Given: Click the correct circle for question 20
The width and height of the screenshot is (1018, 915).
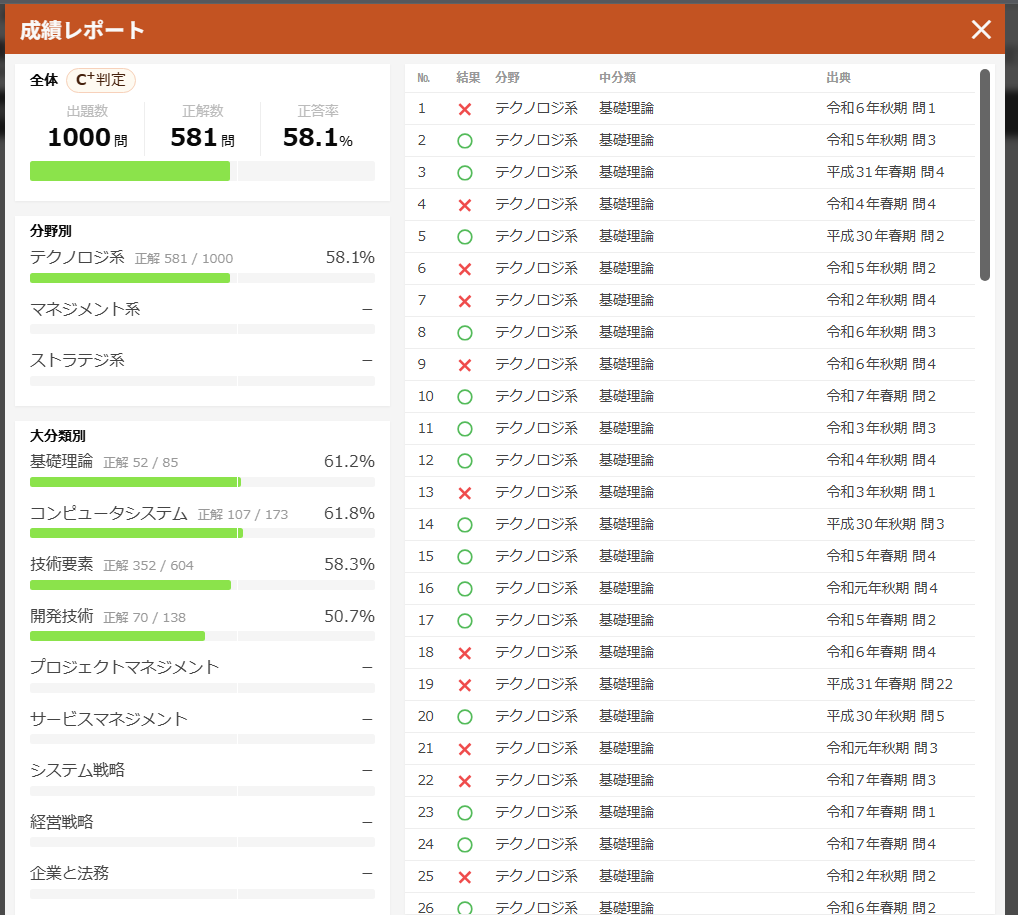Looking at the screenshot, I should [465, 717].
